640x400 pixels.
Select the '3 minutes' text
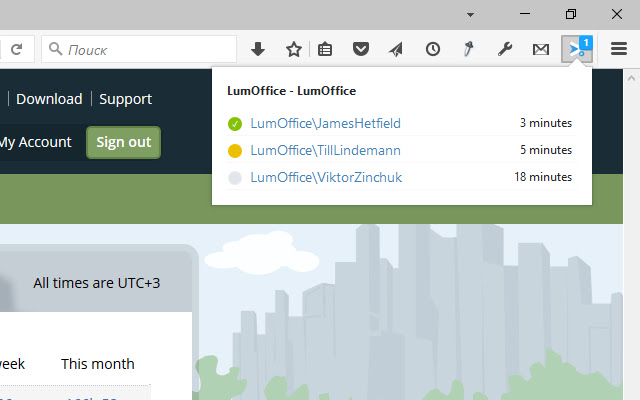coord(546,123)
